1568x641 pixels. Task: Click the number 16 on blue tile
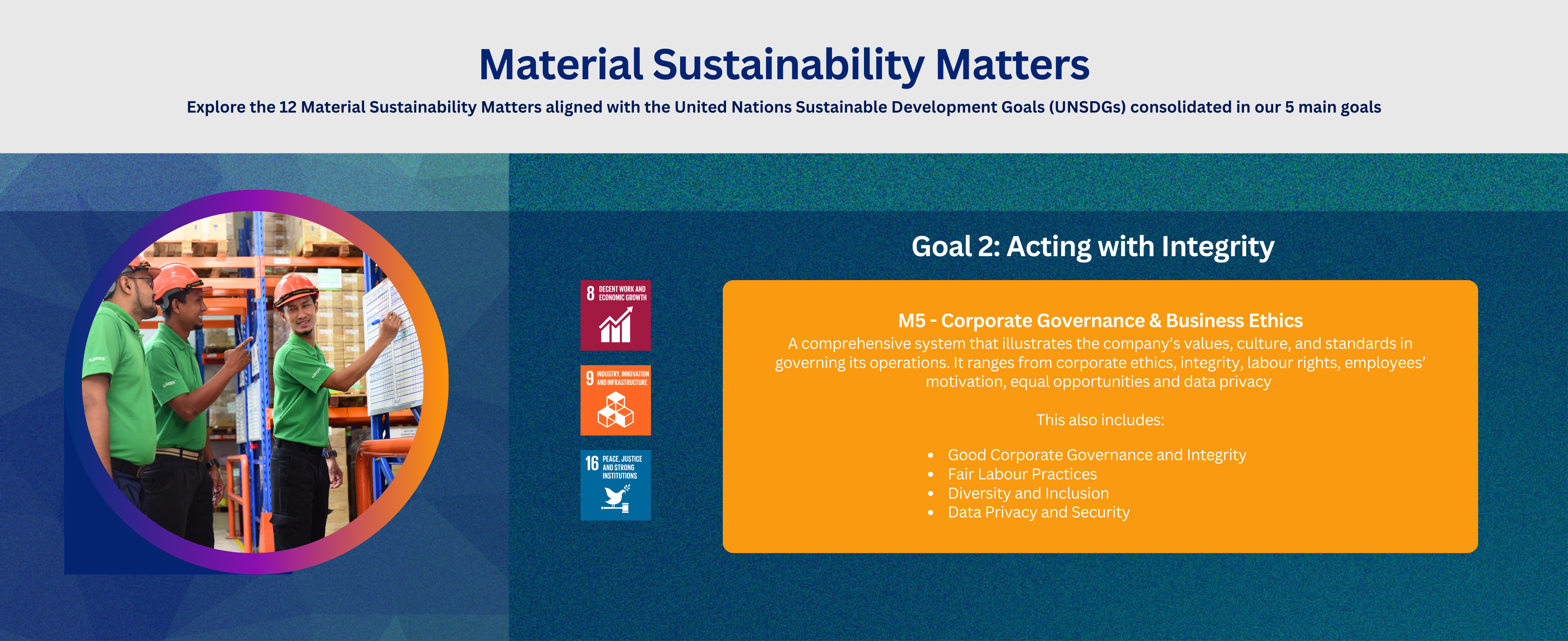[x=592, y=464]
